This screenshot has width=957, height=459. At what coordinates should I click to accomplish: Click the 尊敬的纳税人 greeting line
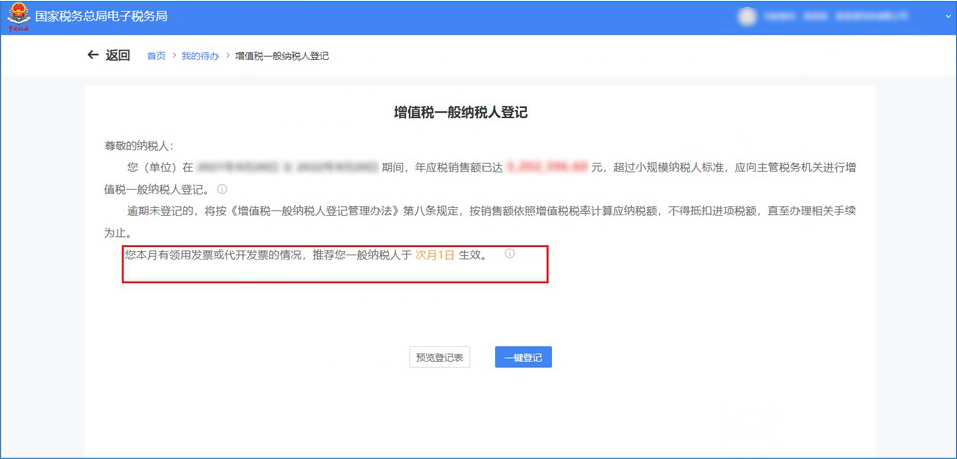139,146
